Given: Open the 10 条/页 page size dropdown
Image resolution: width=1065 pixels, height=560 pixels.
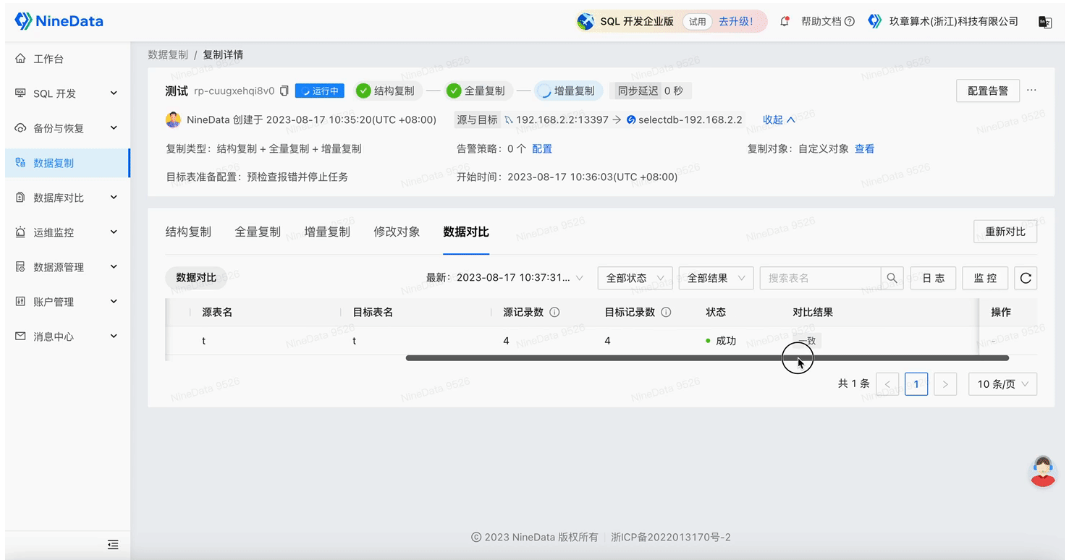Looking at the screenshot, I should point(1003,384).
